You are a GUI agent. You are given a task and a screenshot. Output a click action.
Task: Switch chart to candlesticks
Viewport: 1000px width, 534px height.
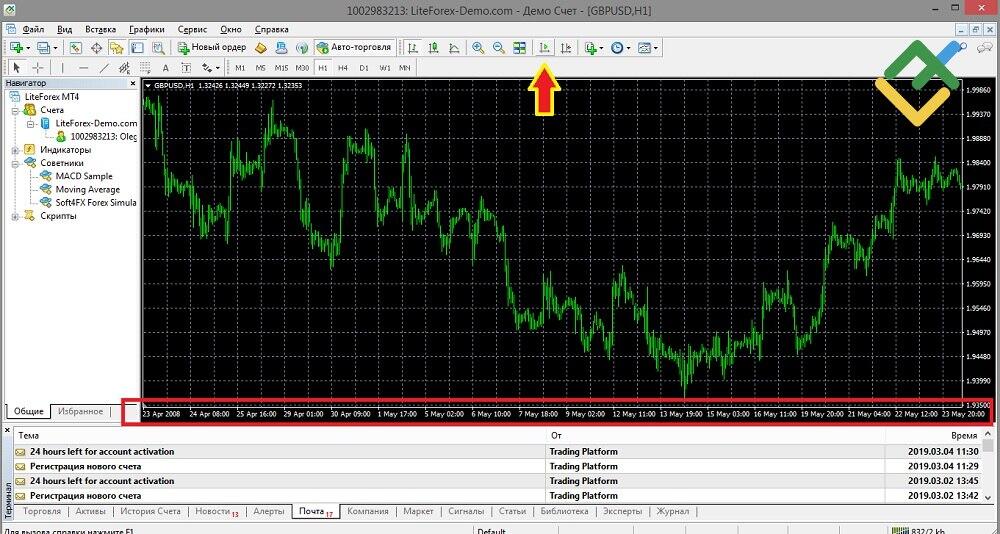pyautogui.click(x=434, y=48)
